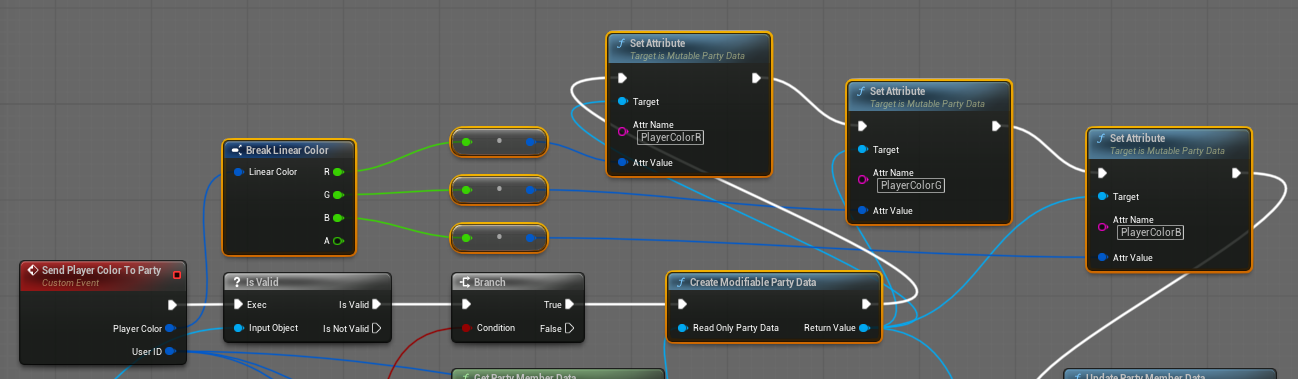This screenshot has height=379, width=1298.
Task: Select the Get Party Member Data node header
Action: click(x=525, y=376)
